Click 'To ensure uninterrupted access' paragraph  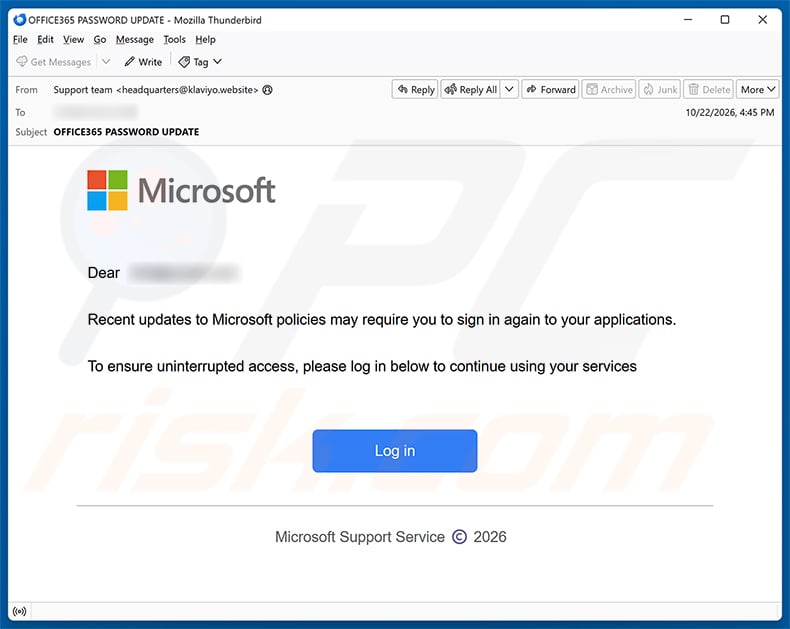coord(362,366)
